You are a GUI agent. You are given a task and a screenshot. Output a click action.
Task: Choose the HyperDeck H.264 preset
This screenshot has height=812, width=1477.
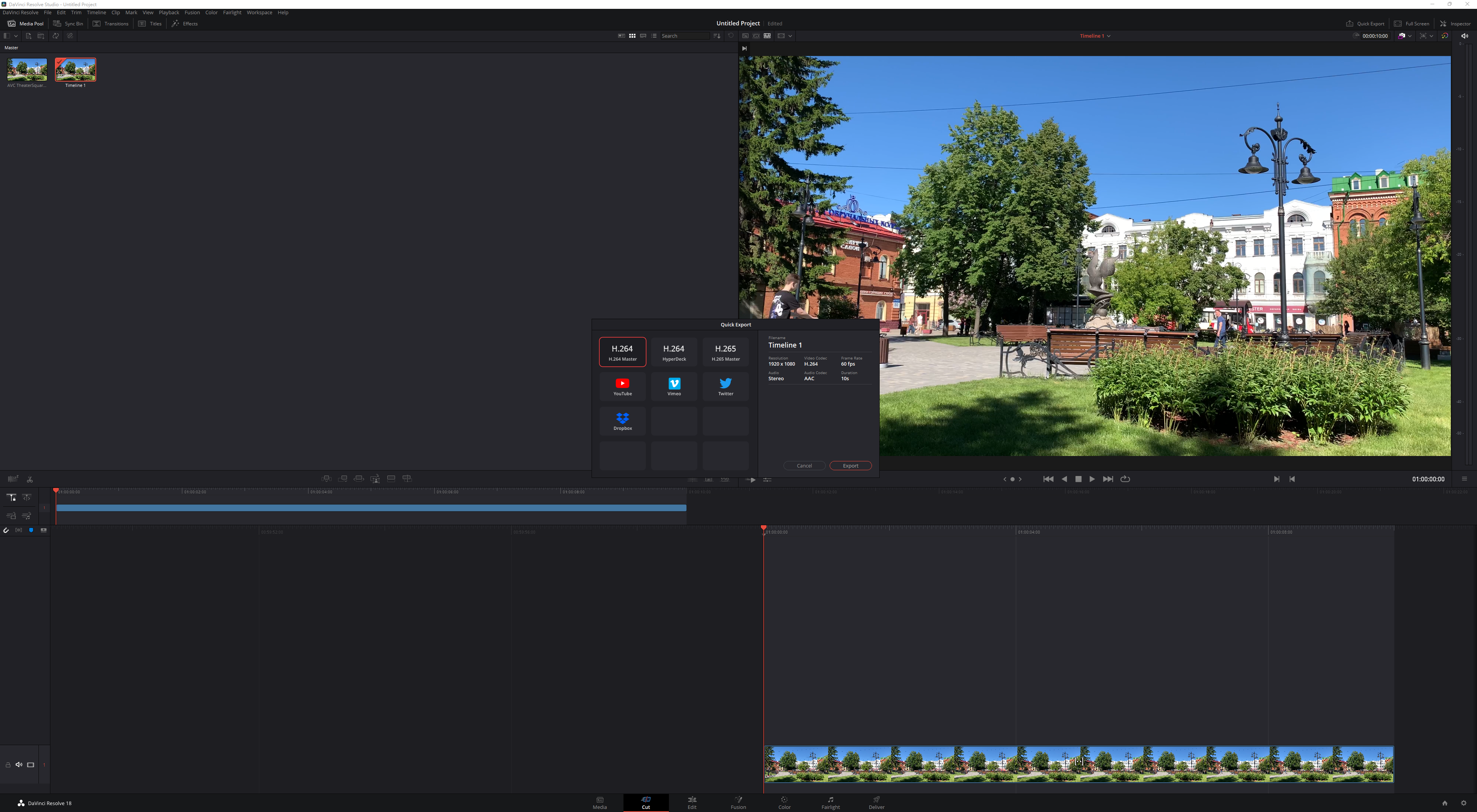coord(674,352)
